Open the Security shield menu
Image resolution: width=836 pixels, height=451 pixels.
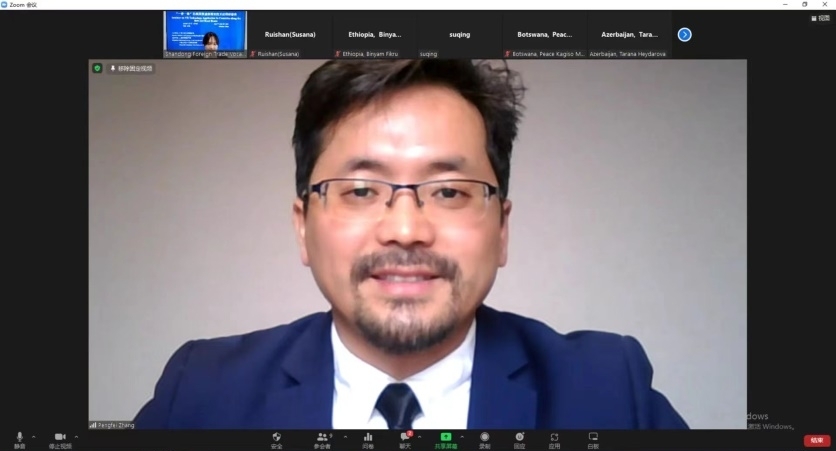[276, 438]
